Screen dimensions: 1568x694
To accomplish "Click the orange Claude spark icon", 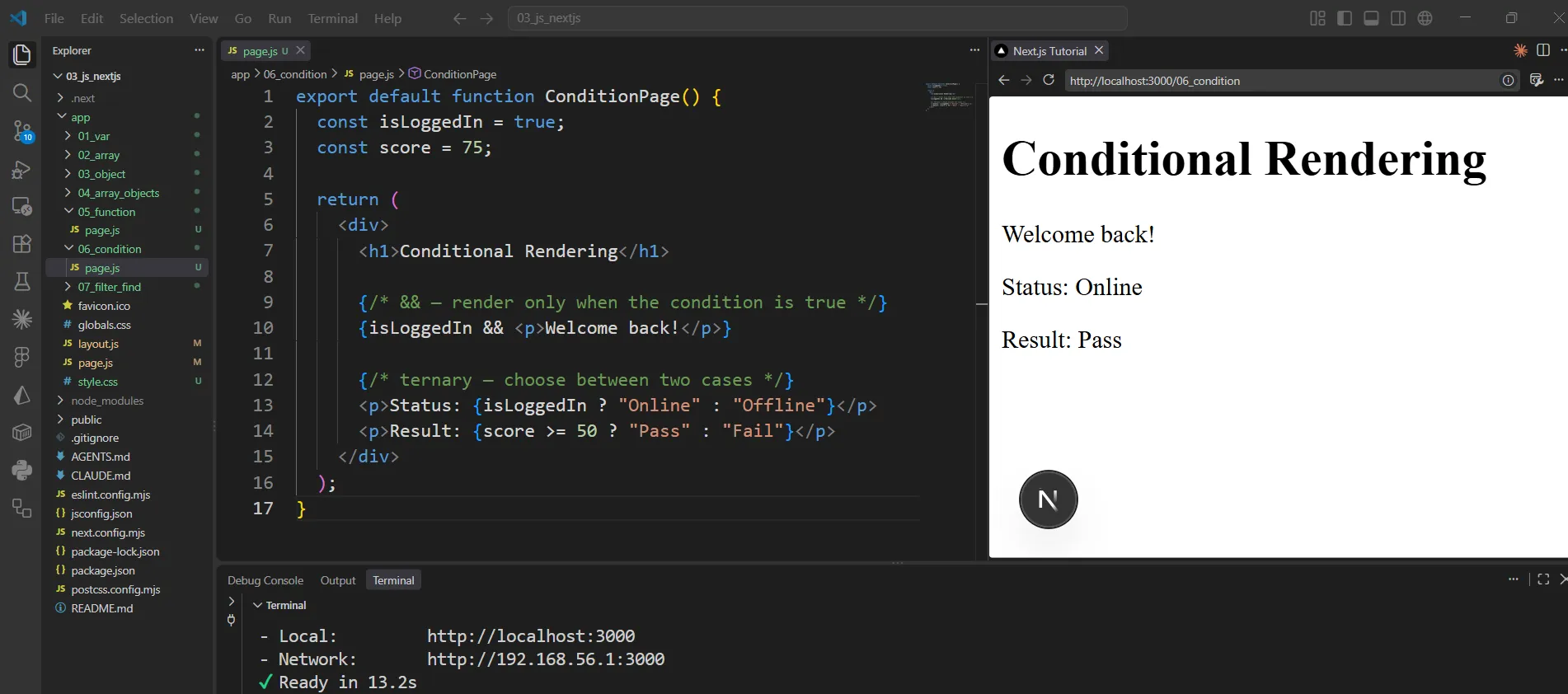I will pyautogui.click(x=1520, y=50).
